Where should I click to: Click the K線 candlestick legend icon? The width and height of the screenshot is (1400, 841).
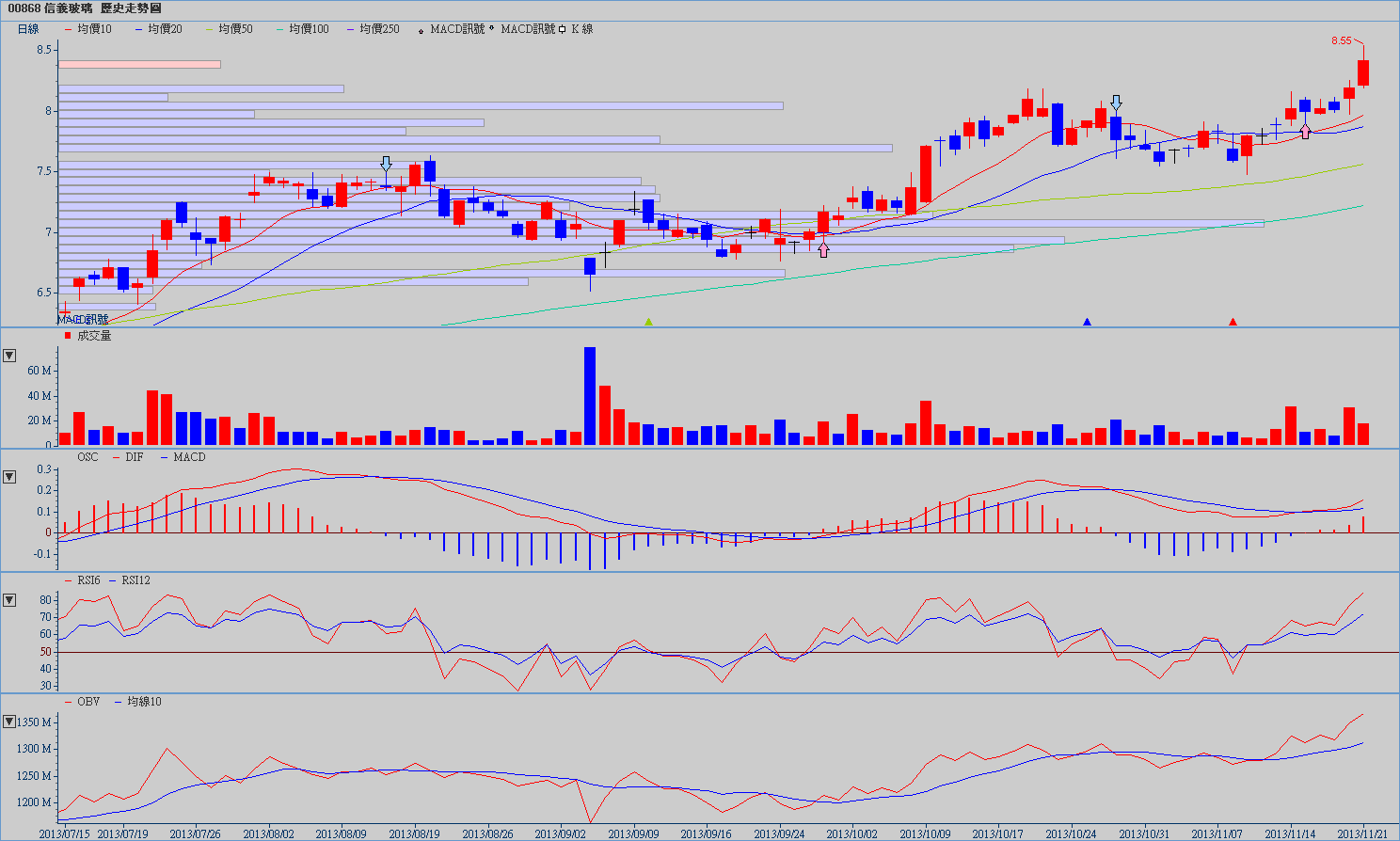click(x=563, y=29)
